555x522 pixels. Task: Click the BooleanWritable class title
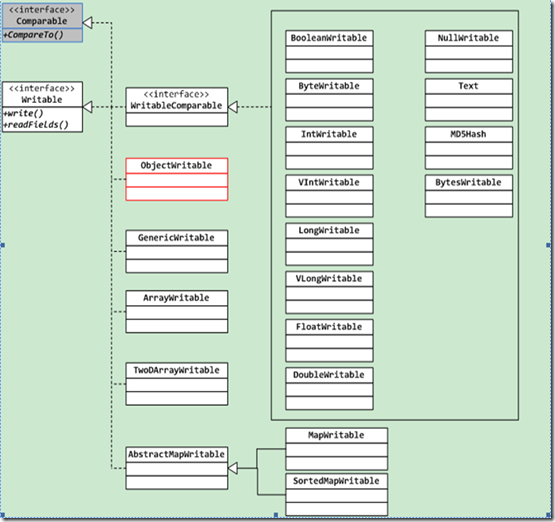click(329, 38)
